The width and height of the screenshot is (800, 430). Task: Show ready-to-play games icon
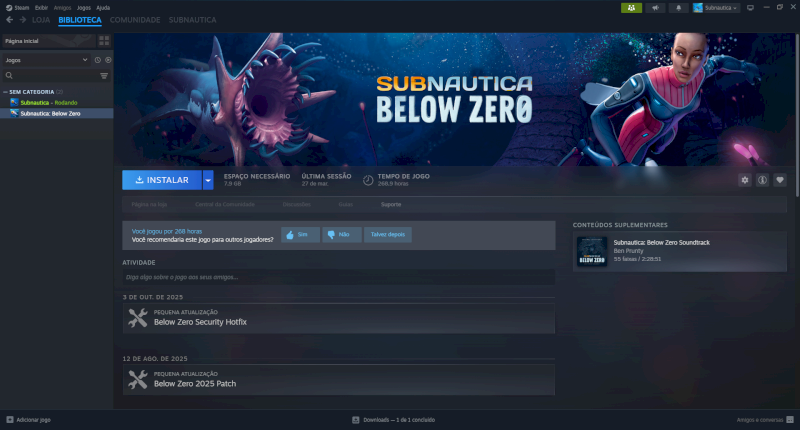point(108,60)
